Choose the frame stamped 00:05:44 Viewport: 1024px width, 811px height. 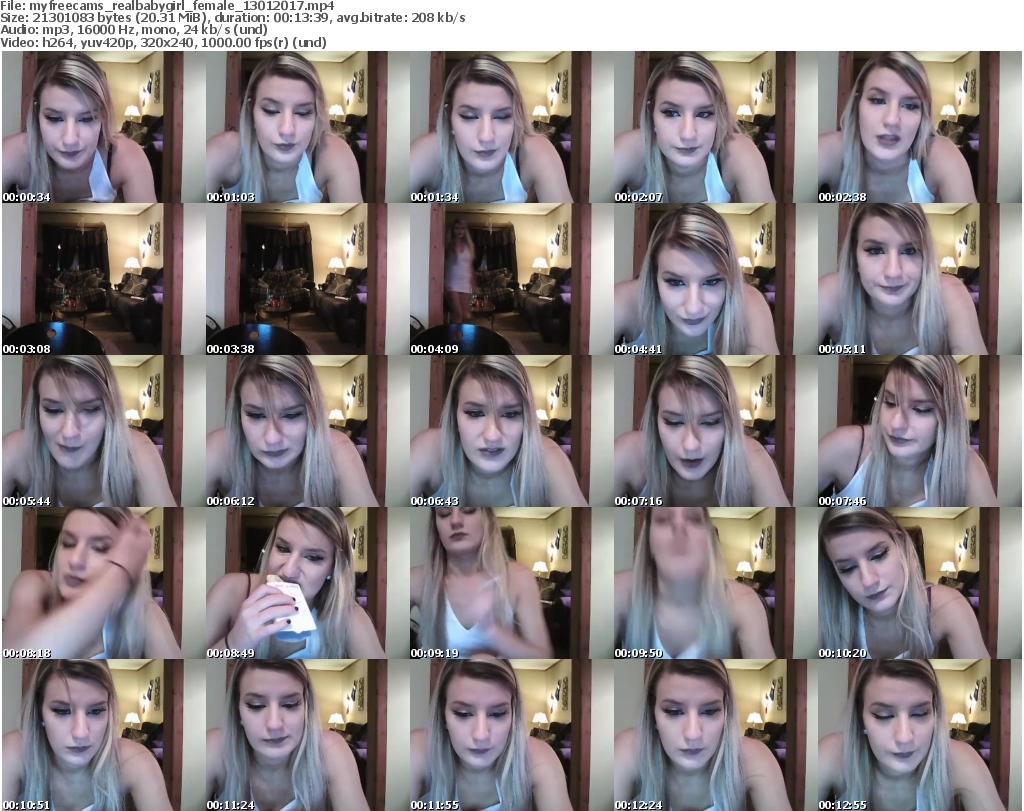(x=103, y=431)
